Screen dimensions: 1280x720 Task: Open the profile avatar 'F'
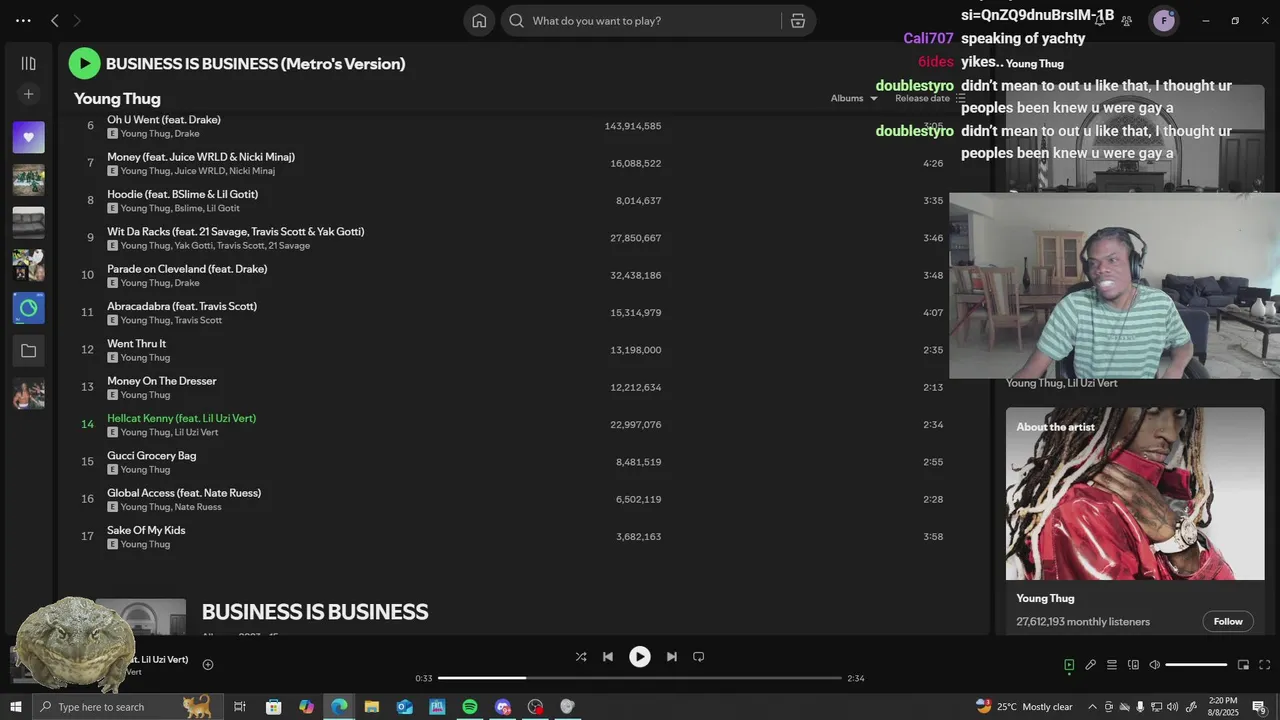(x=1164, y=20)
